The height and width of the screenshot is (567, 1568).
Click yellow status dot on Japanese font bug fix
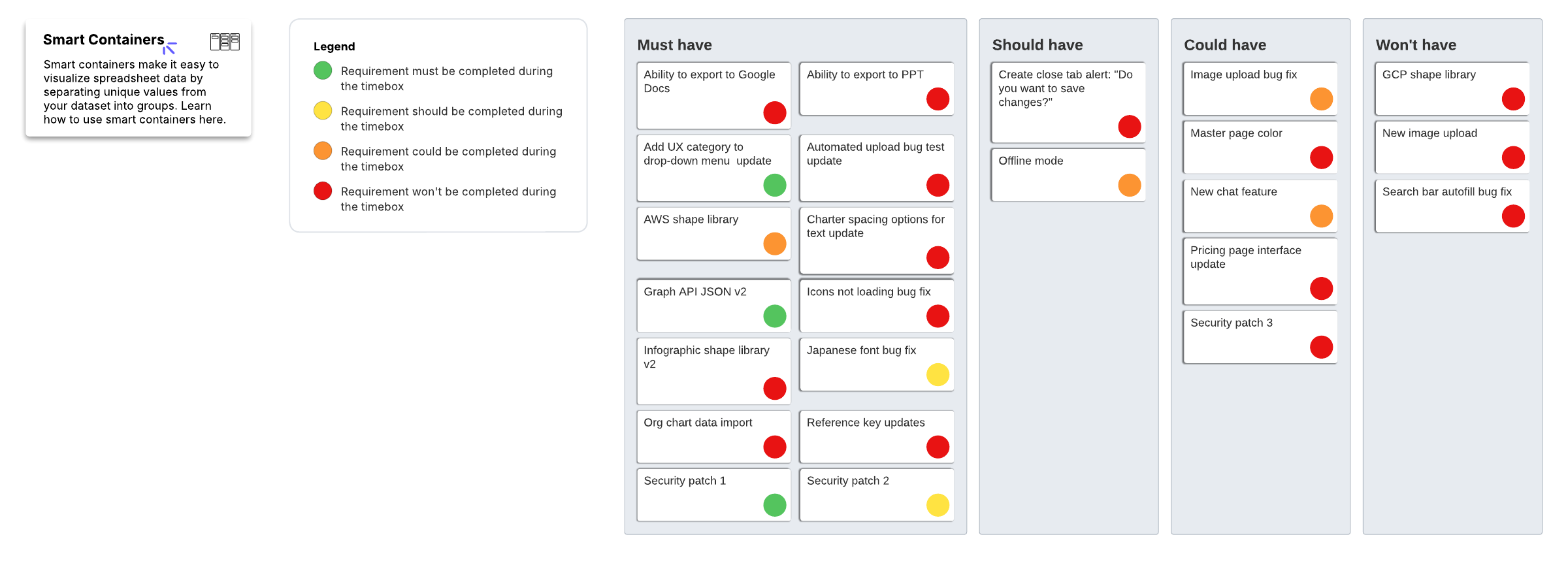click(938, 374)
